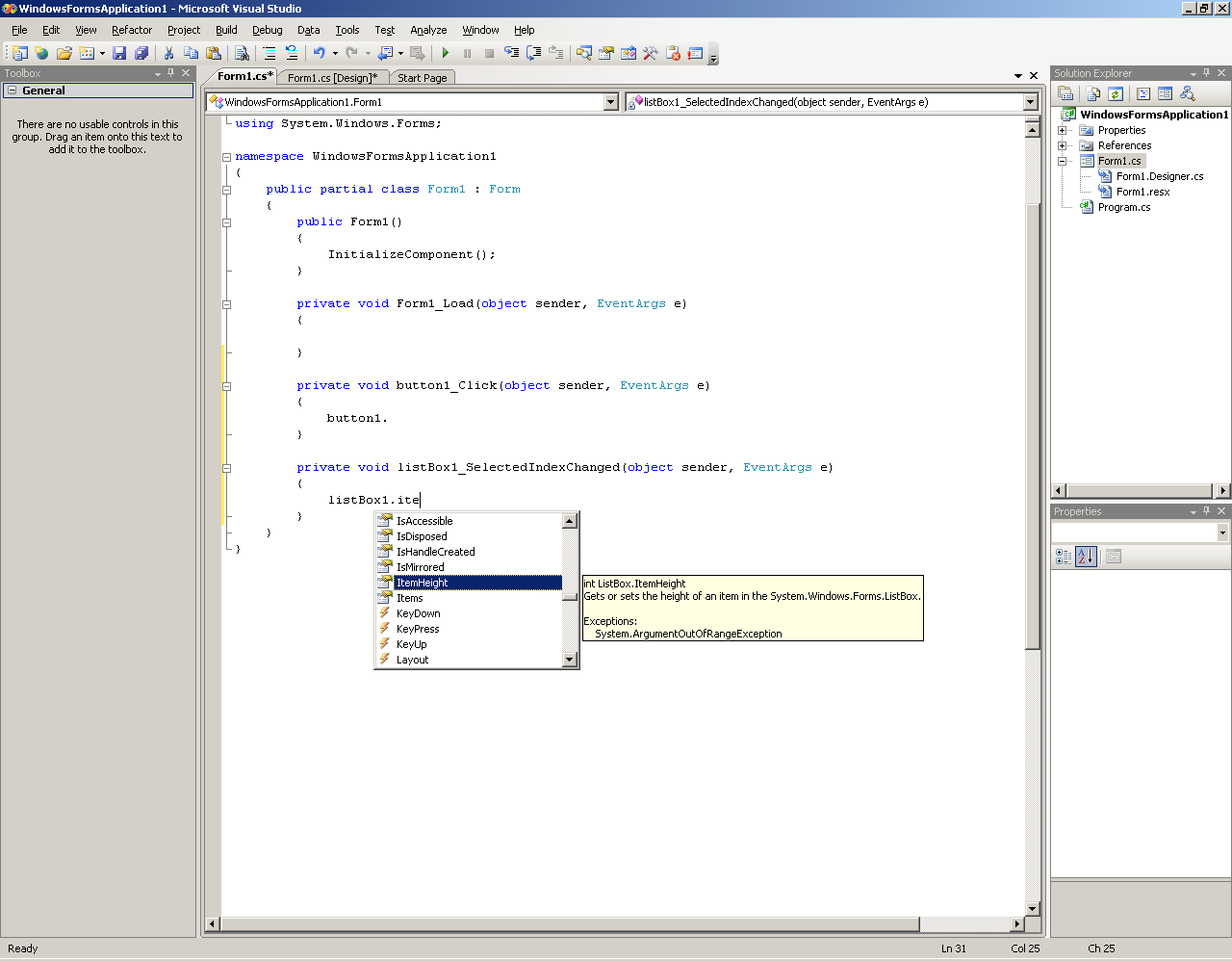The width and height of the screenshot is (1232, 961).
Task: Click the Undo arrow icon
Action: click(319, 53)
